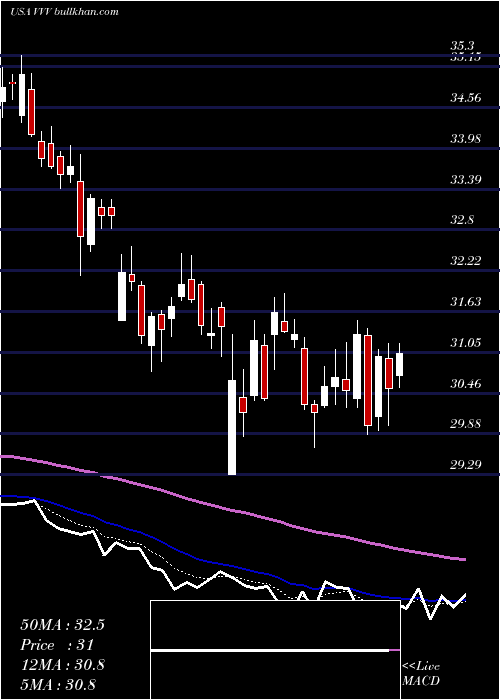
Task: Click the 32.22 price level label
Action: tap(466, 261)
